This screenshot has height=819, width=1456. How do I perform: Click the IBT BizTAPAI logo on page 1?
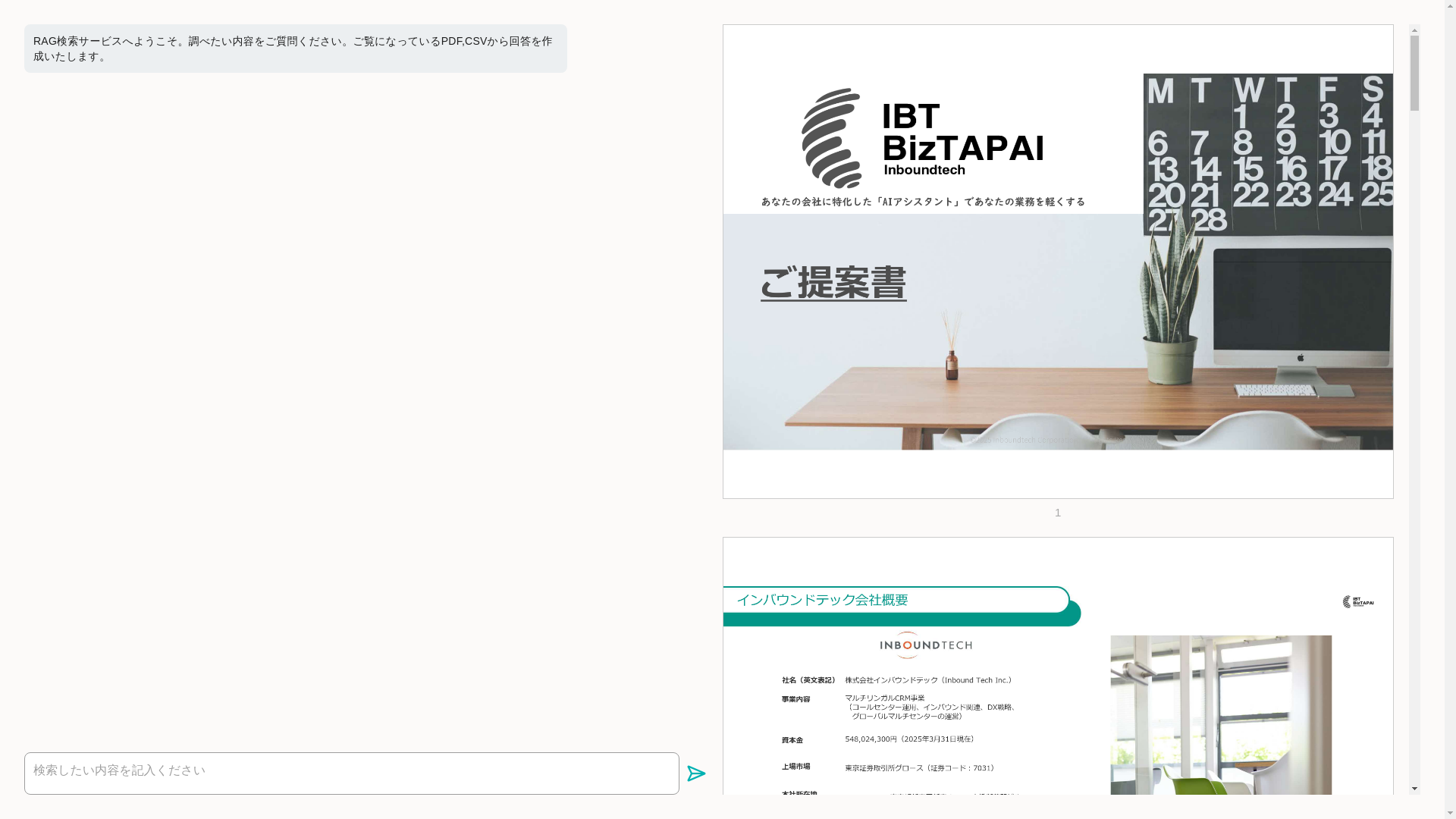[922, 138]
